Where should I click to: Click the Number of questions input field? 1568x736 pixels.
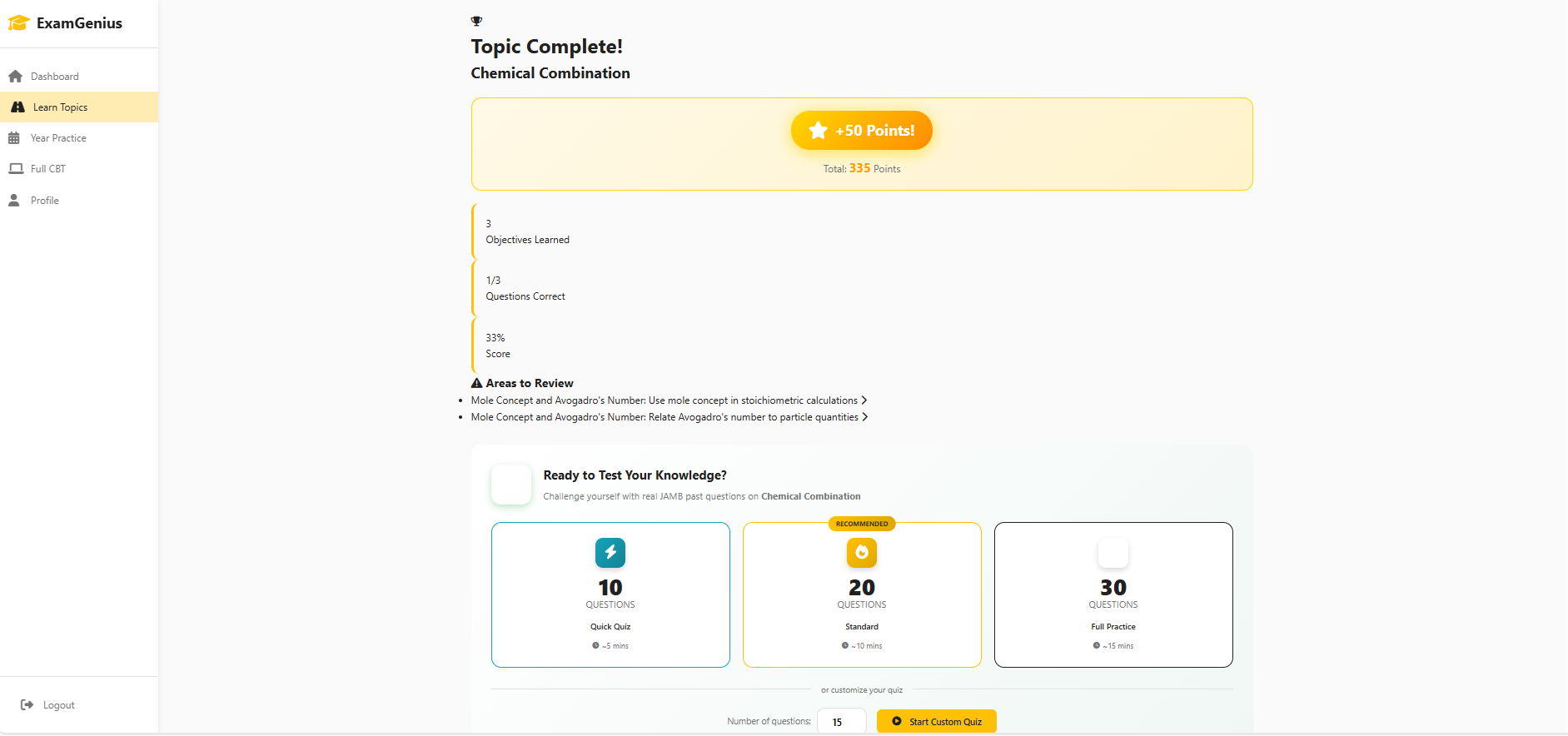pos(842,721)
